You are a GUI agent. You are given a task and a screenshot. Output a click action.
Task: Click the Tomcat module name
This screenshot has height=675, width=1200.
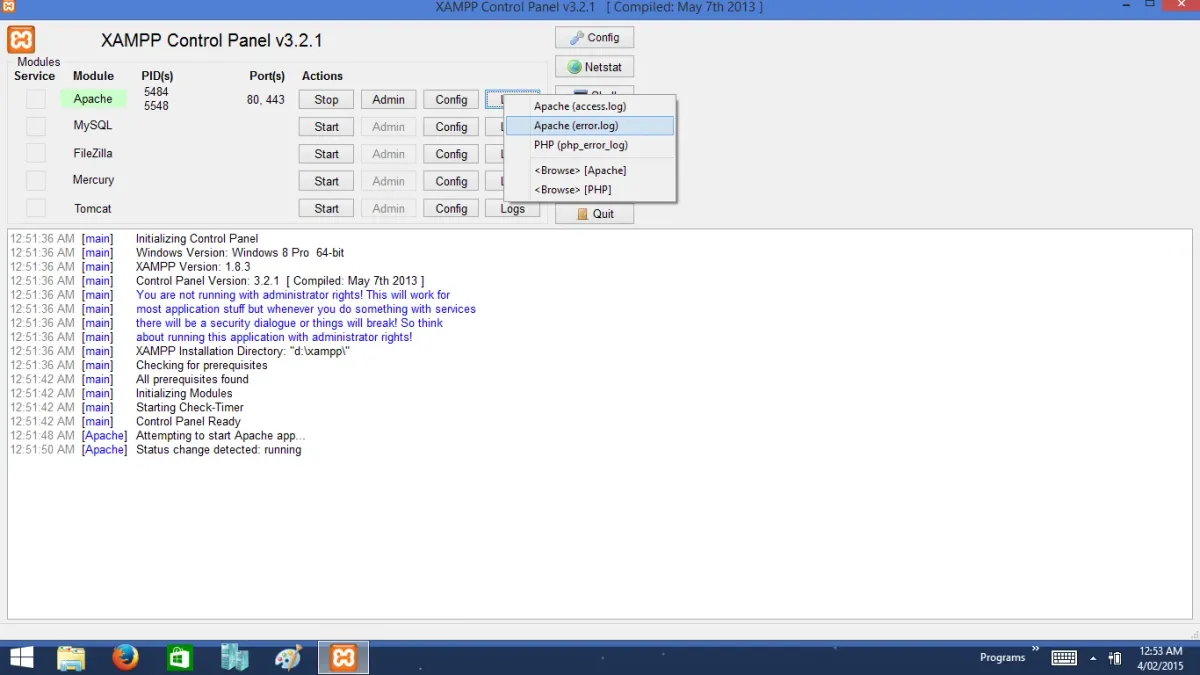(93, 208)
